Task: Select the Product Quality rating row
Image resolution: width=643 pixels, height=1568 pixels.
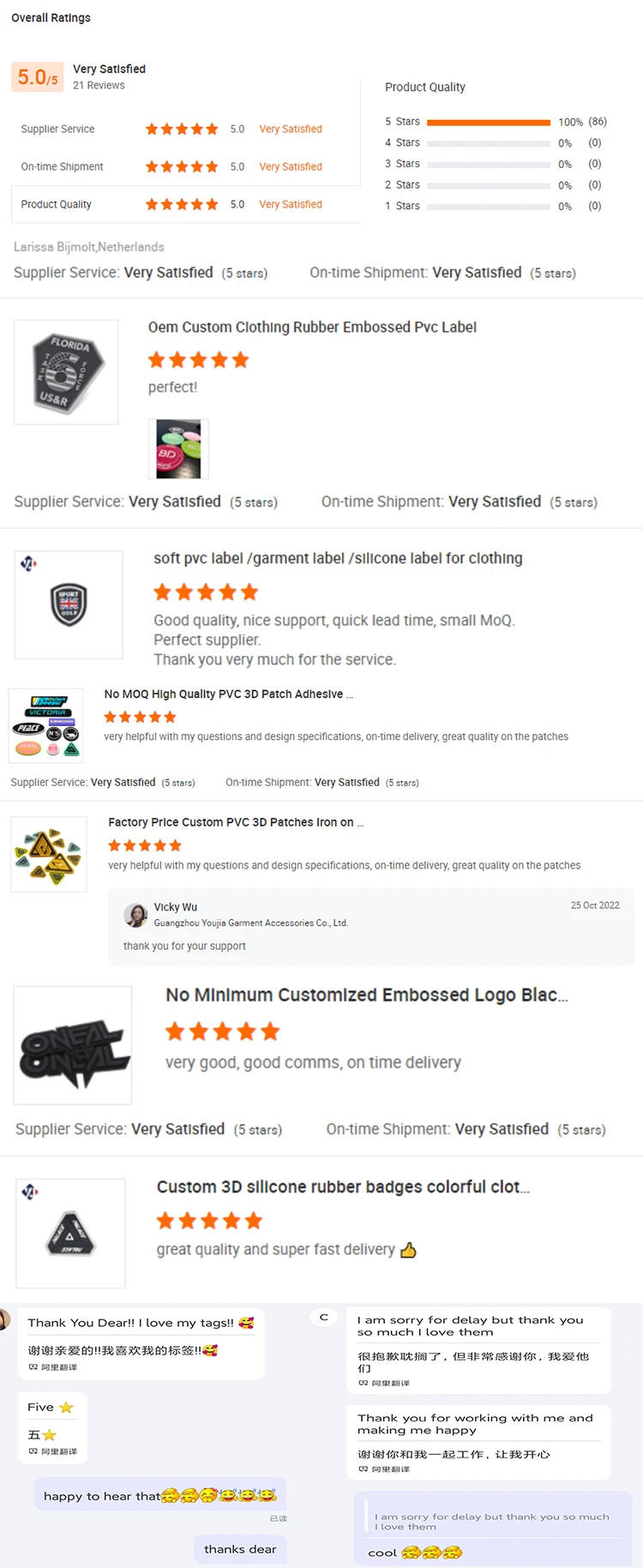Action: (171, 204)
